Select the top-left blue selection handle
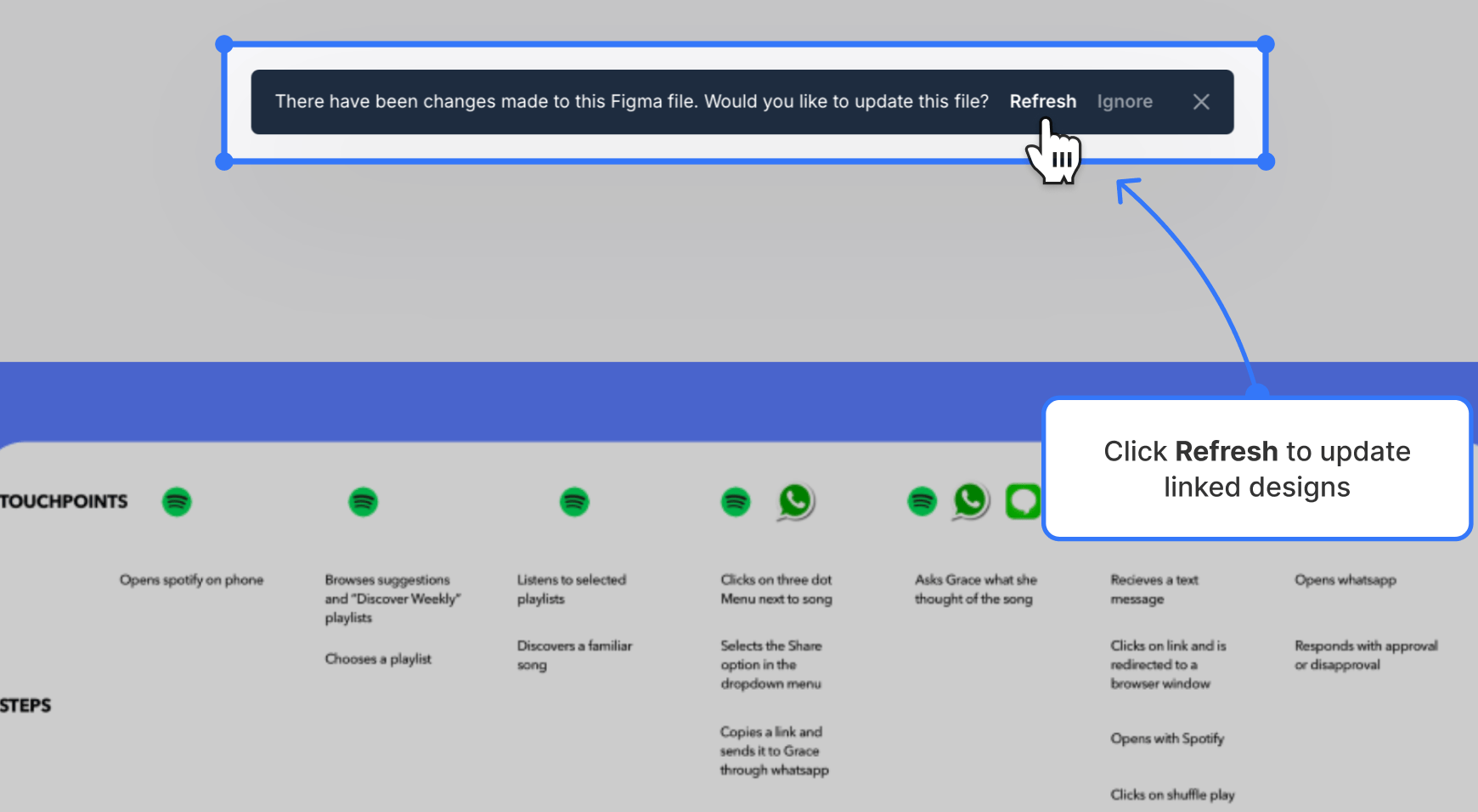1478x812 pixels. pyautogui.click(x=223, y=42)
